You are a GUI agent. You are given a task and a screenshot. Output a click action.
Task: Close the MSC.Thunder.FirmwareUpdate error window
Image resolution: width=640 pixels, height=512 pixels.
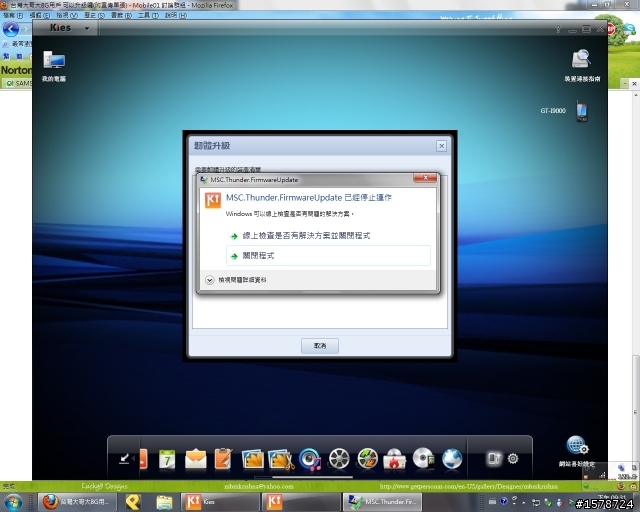425,178
